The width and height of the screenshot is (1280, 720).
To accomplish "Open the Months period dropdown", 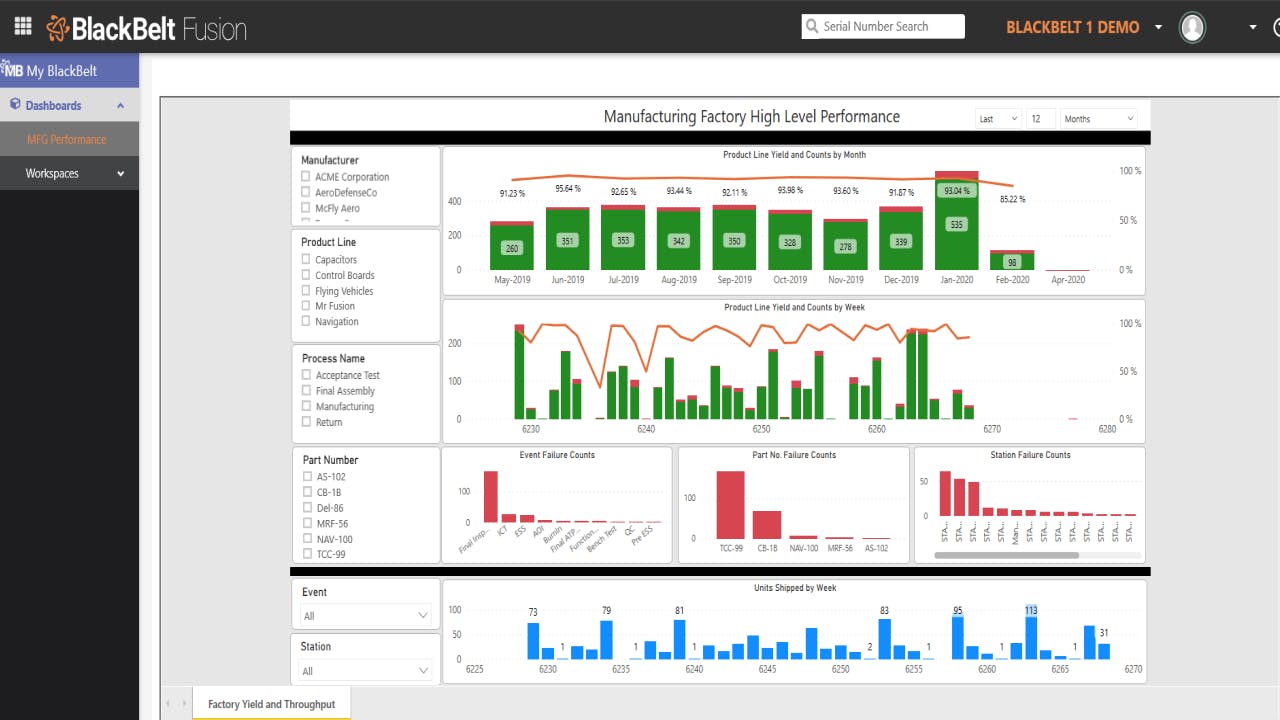I will coord(1098,119).
